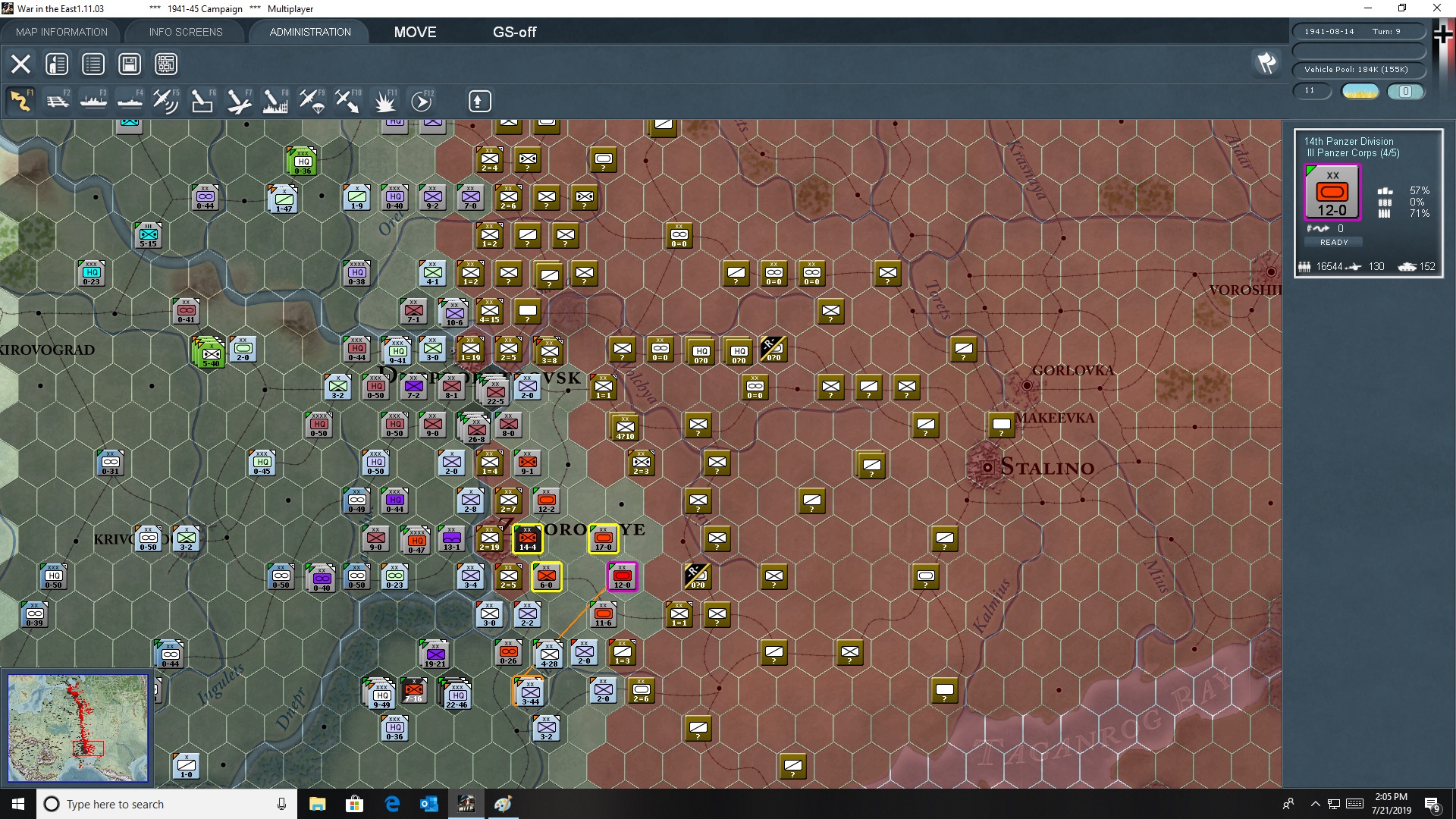
Task: Select the yellow-highlighted 17-0 unit on map
Action: click(604, 539)
